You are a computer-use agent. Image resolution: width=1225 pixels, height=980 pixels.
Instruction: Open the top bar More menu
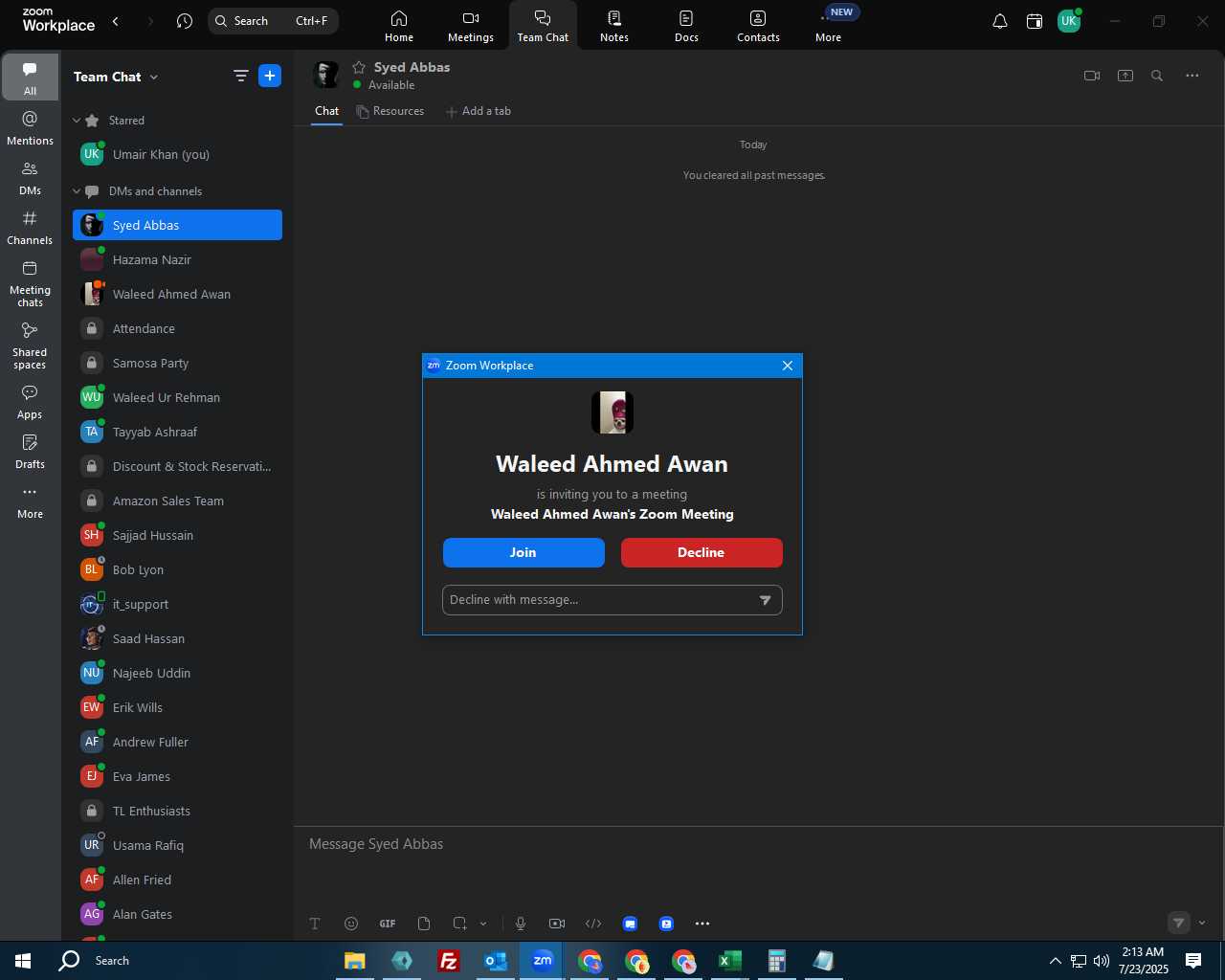point(829,26)
